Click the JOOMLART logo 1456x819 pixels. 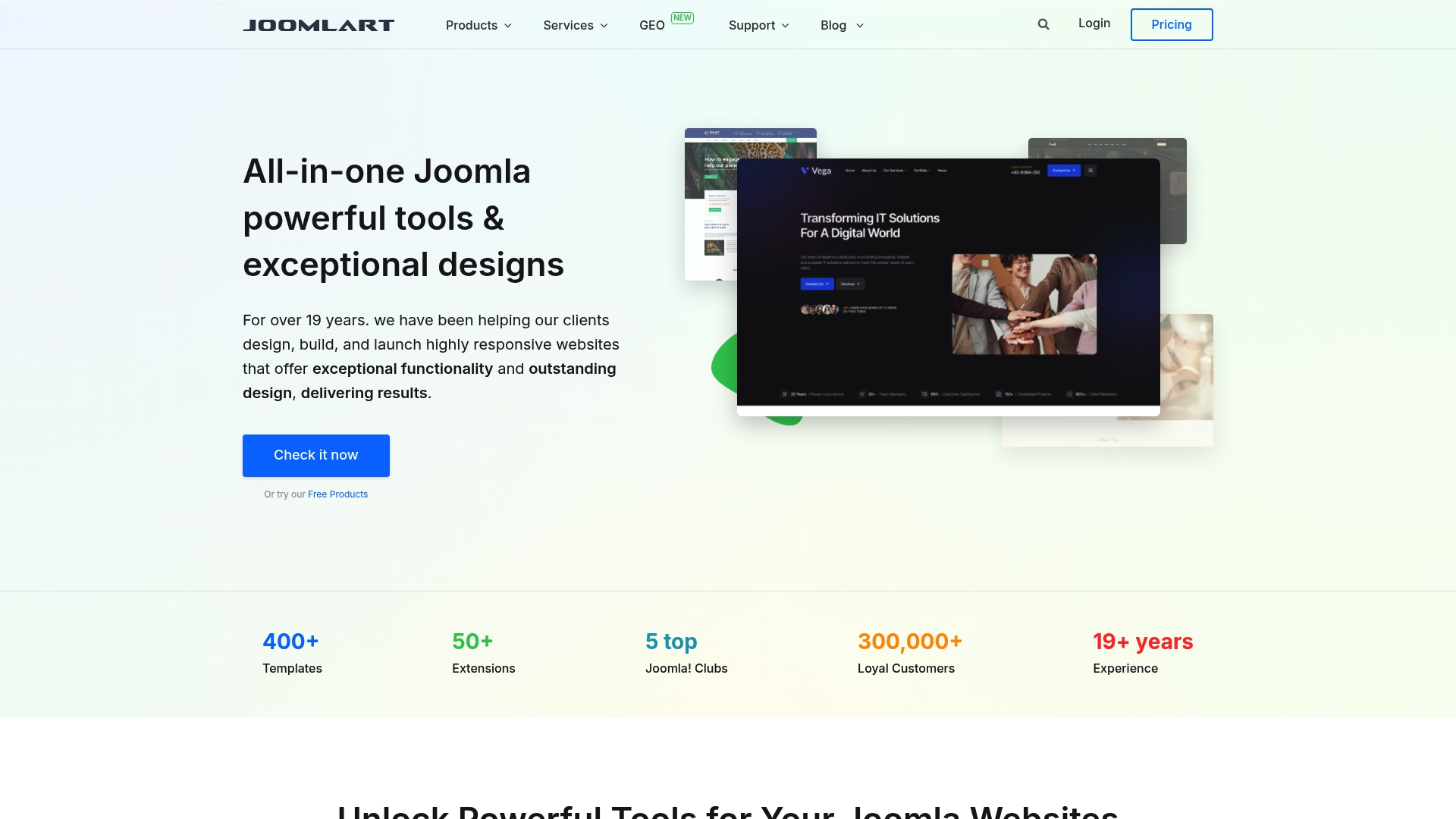click(318, 24)
